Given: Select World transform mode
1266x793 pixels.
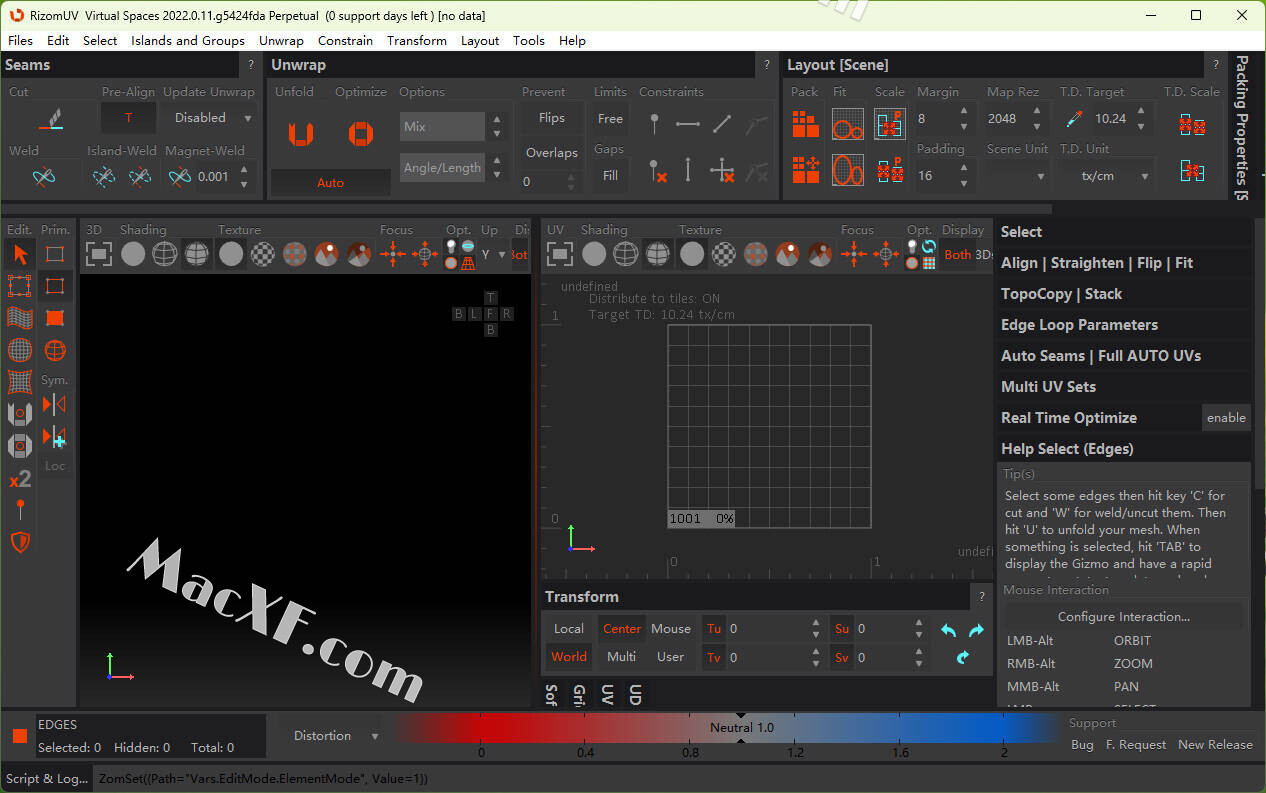Looking at the screenshot, I should click(x=569, y=657).
